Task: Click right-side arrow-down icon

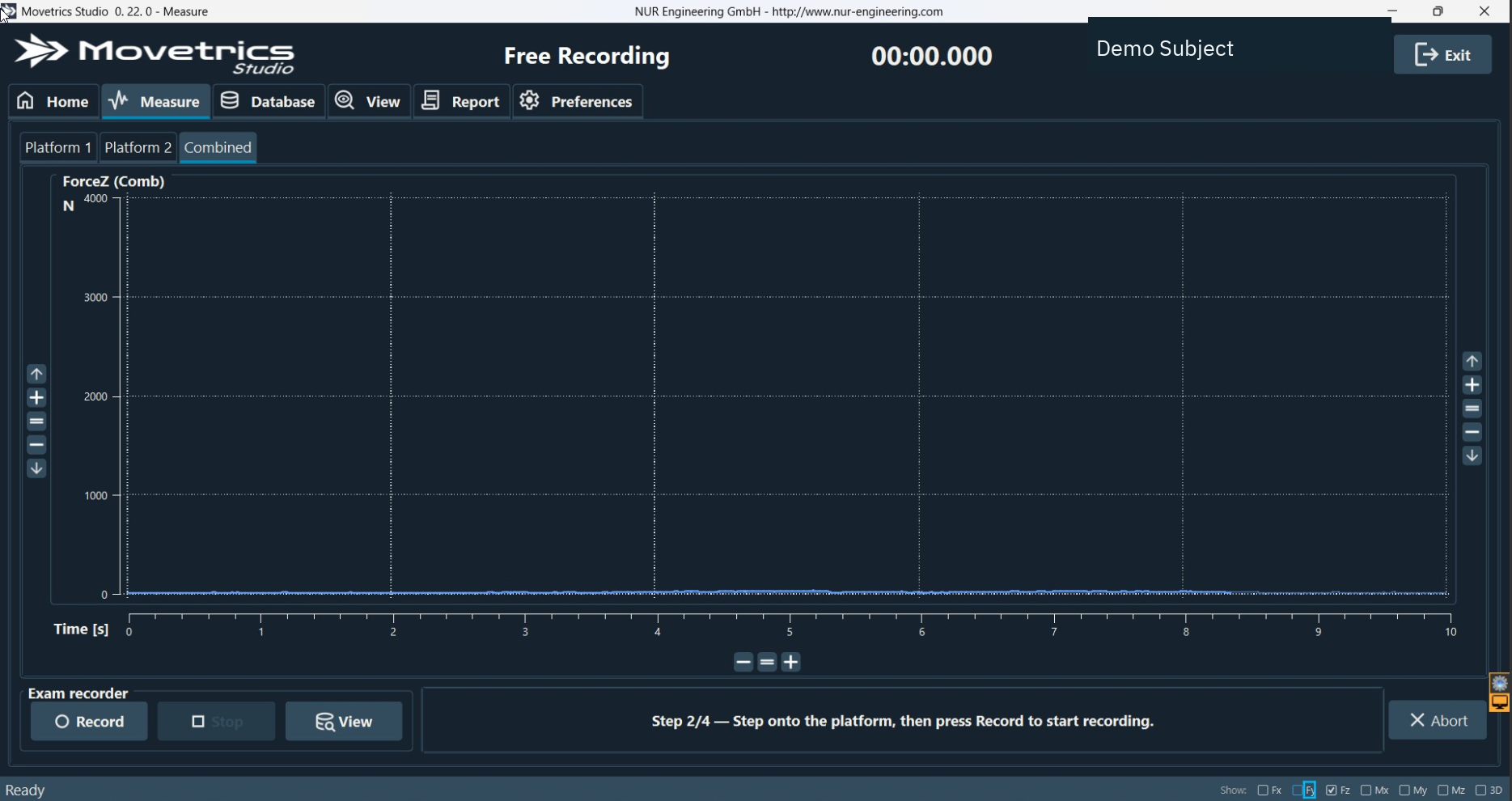Action: tap(1472, 456)
